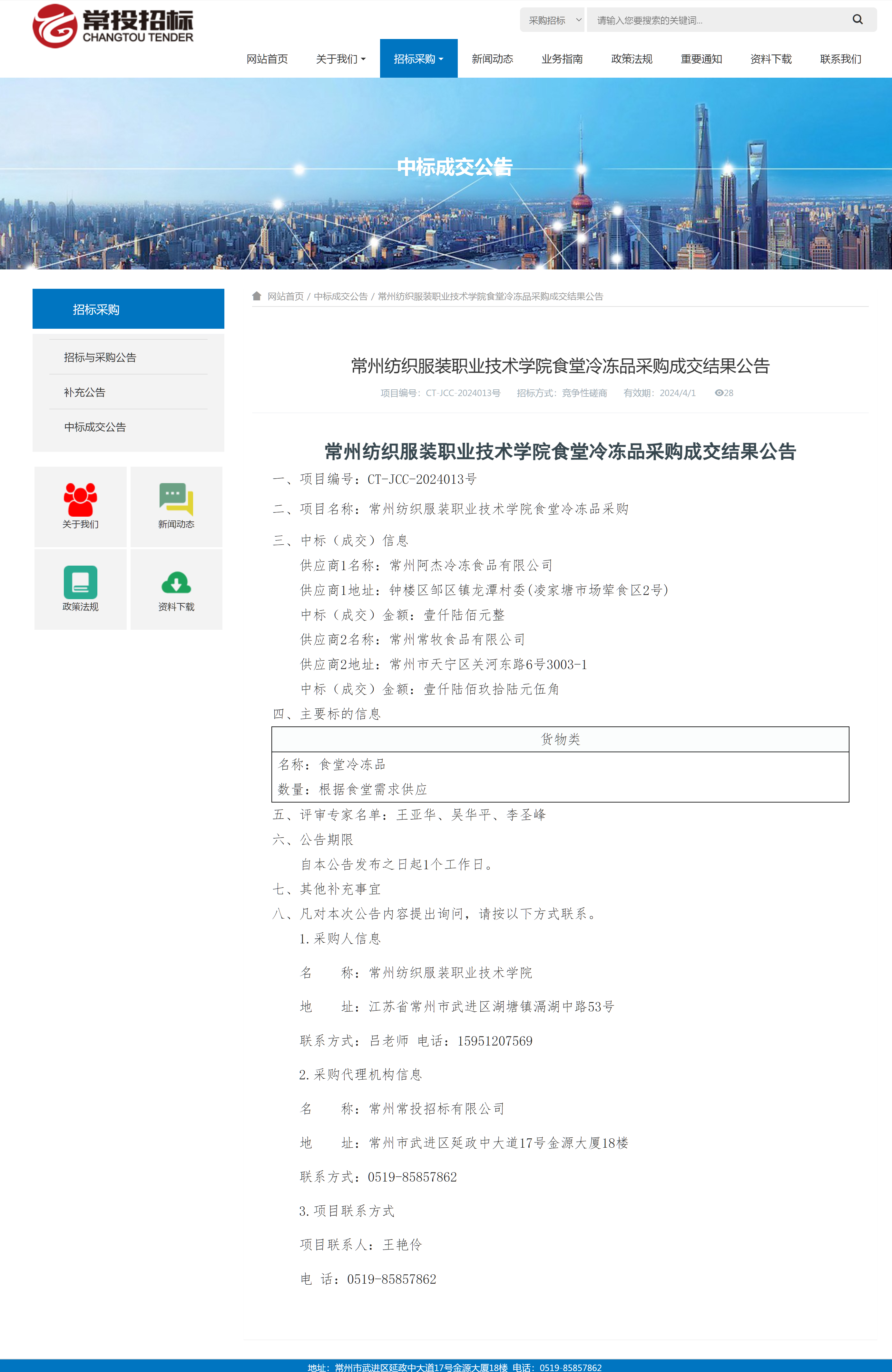Viewport: 892px width, 1372px height.
Task: Click 中标成交公告 in the breadcrumb
Action: [x=340, y=296]
